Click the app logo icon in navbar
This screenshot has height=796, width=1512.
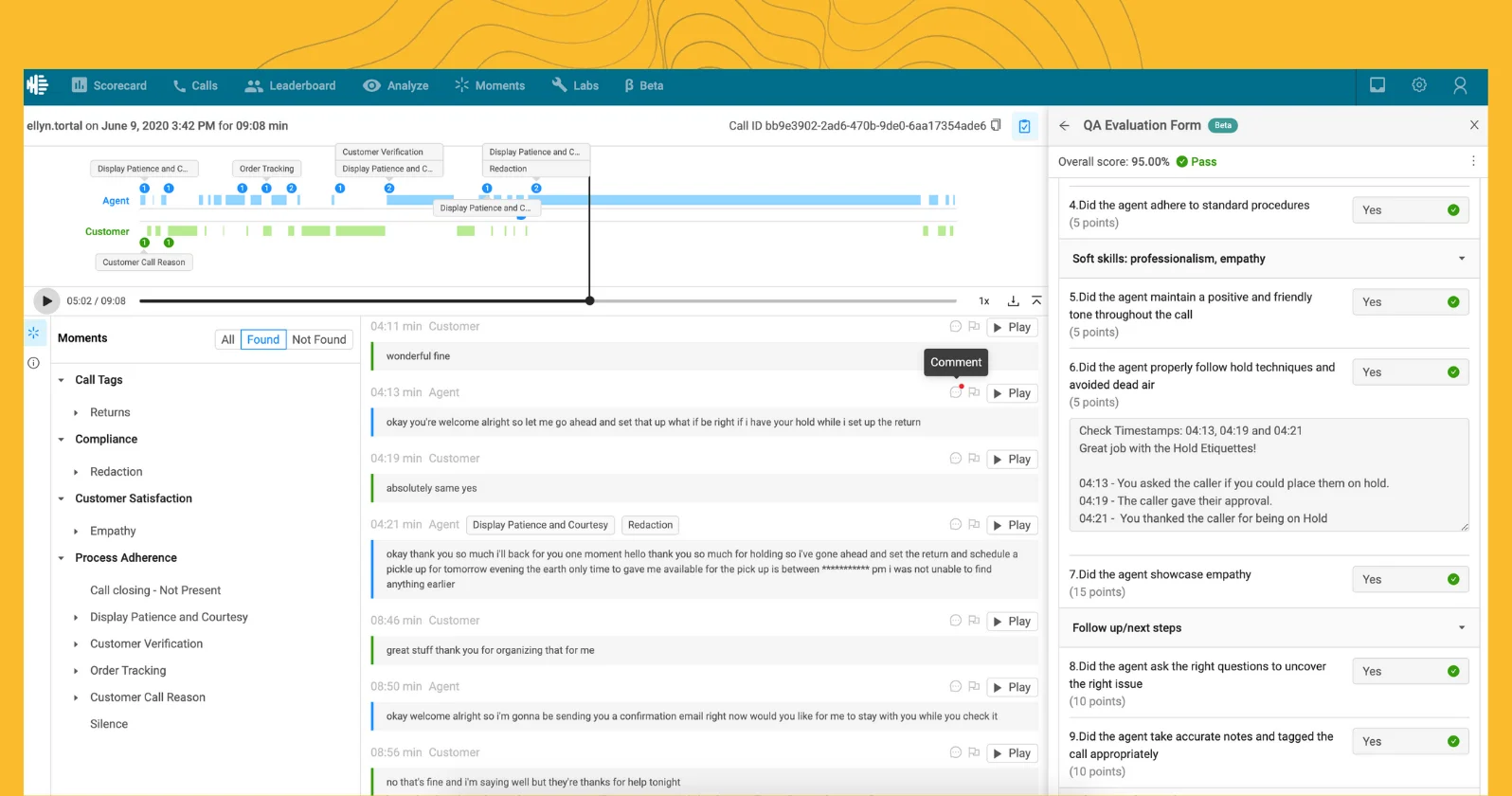(x=38, y=85)
